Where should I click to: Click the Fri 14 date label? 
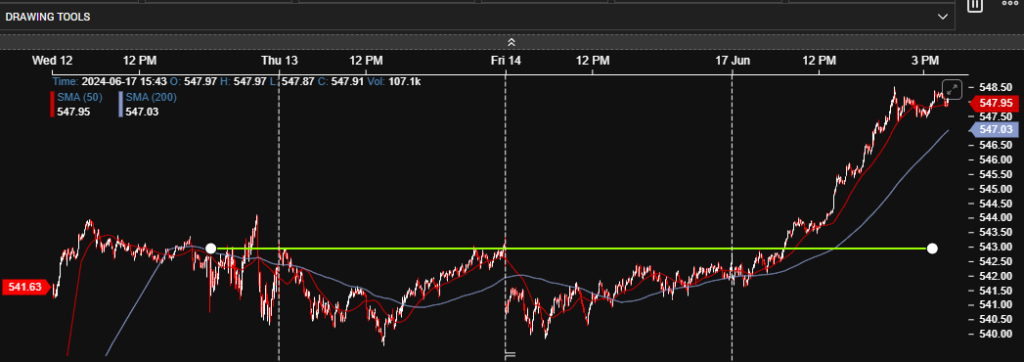pos(506,61)
